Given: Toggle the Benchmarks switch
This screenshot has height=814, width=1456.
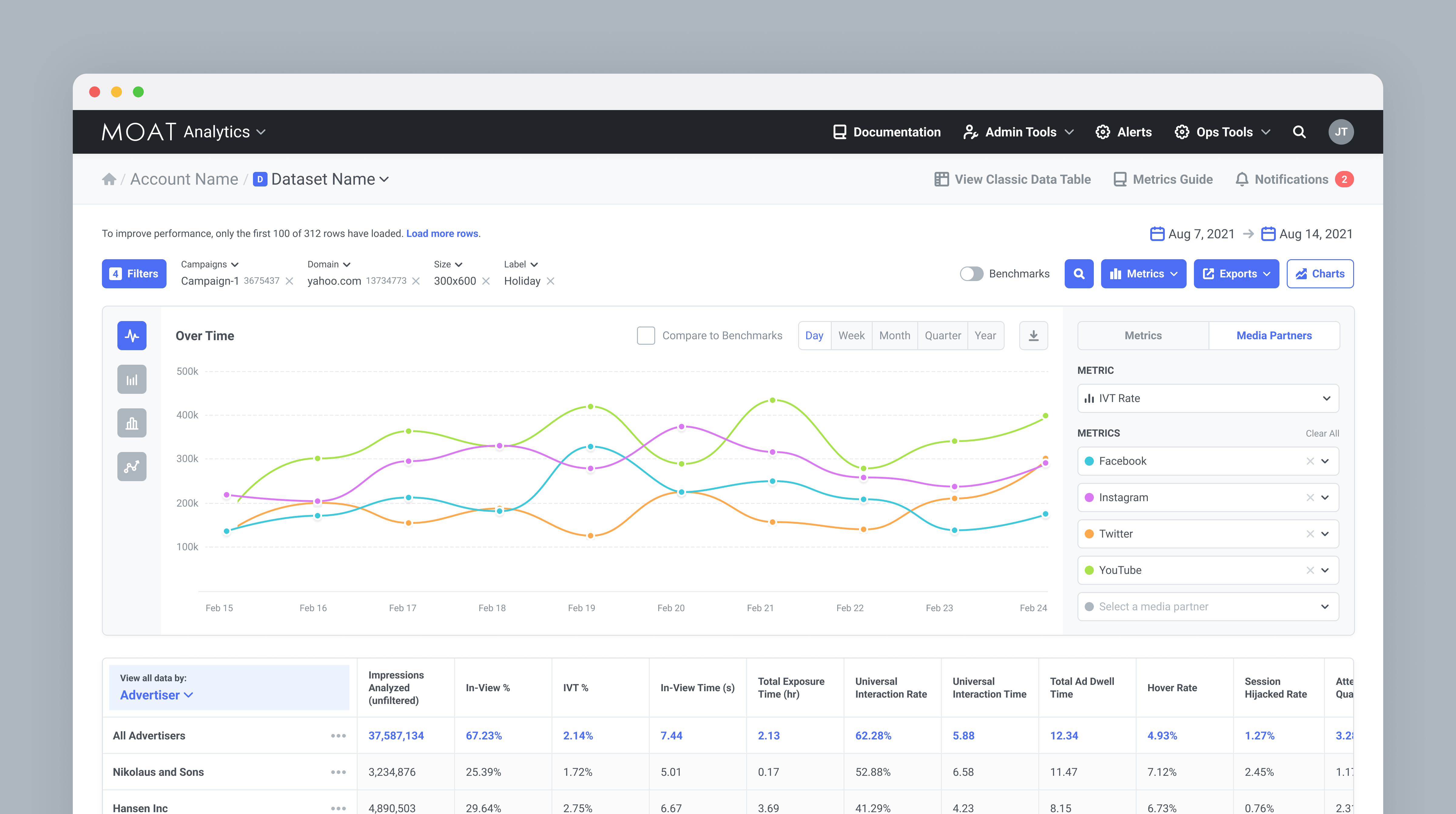Looking at the screenshot, I should pos(972,274).
